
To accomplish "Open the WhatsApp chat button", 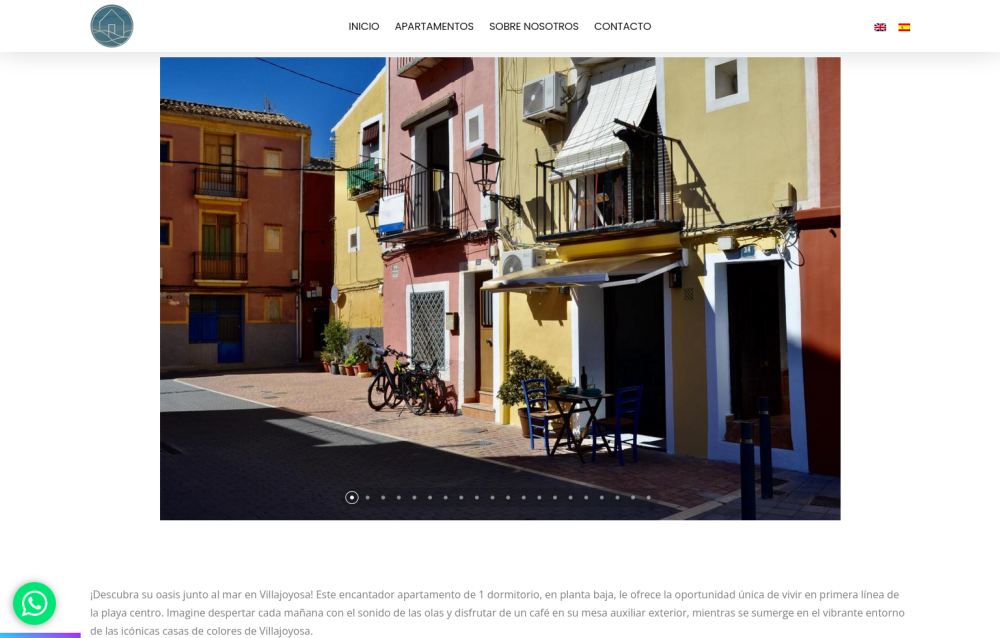I will 34,603.
